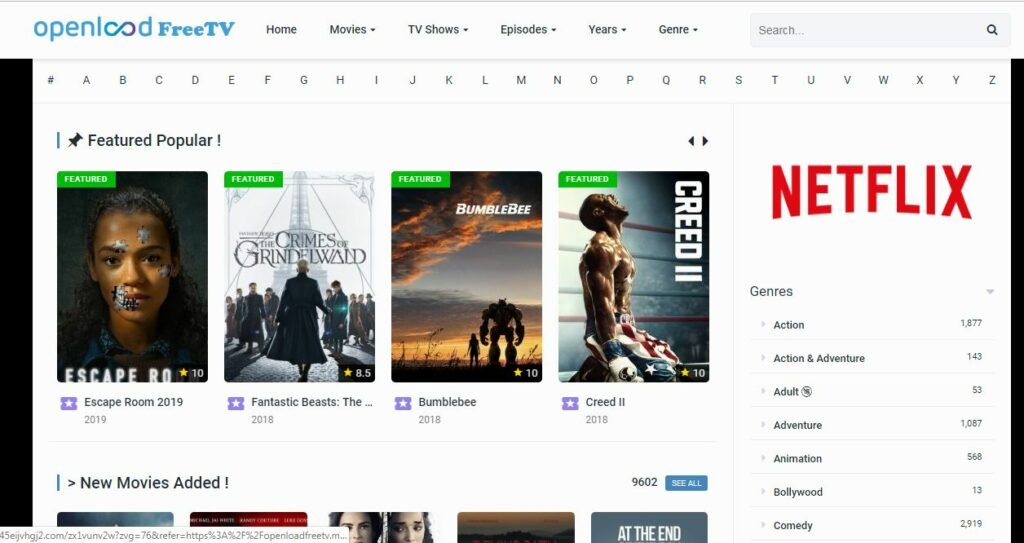The image size is (1024, 543).
Task: Click the search magnifier icon
Action: pyautogui.click(x=992, y=30)
